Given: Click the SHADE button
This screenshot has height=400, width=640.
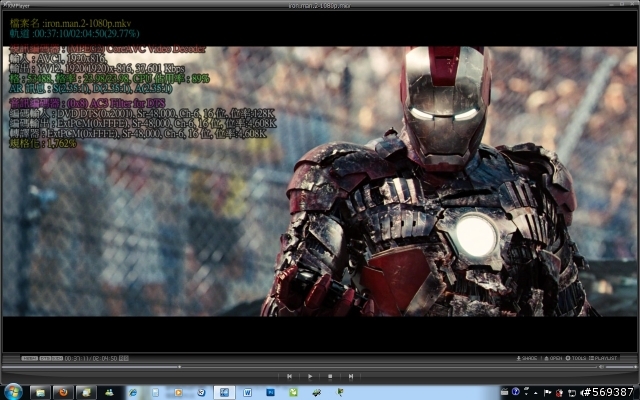Looking at the screenshot, I should click(x=527, y=358).
